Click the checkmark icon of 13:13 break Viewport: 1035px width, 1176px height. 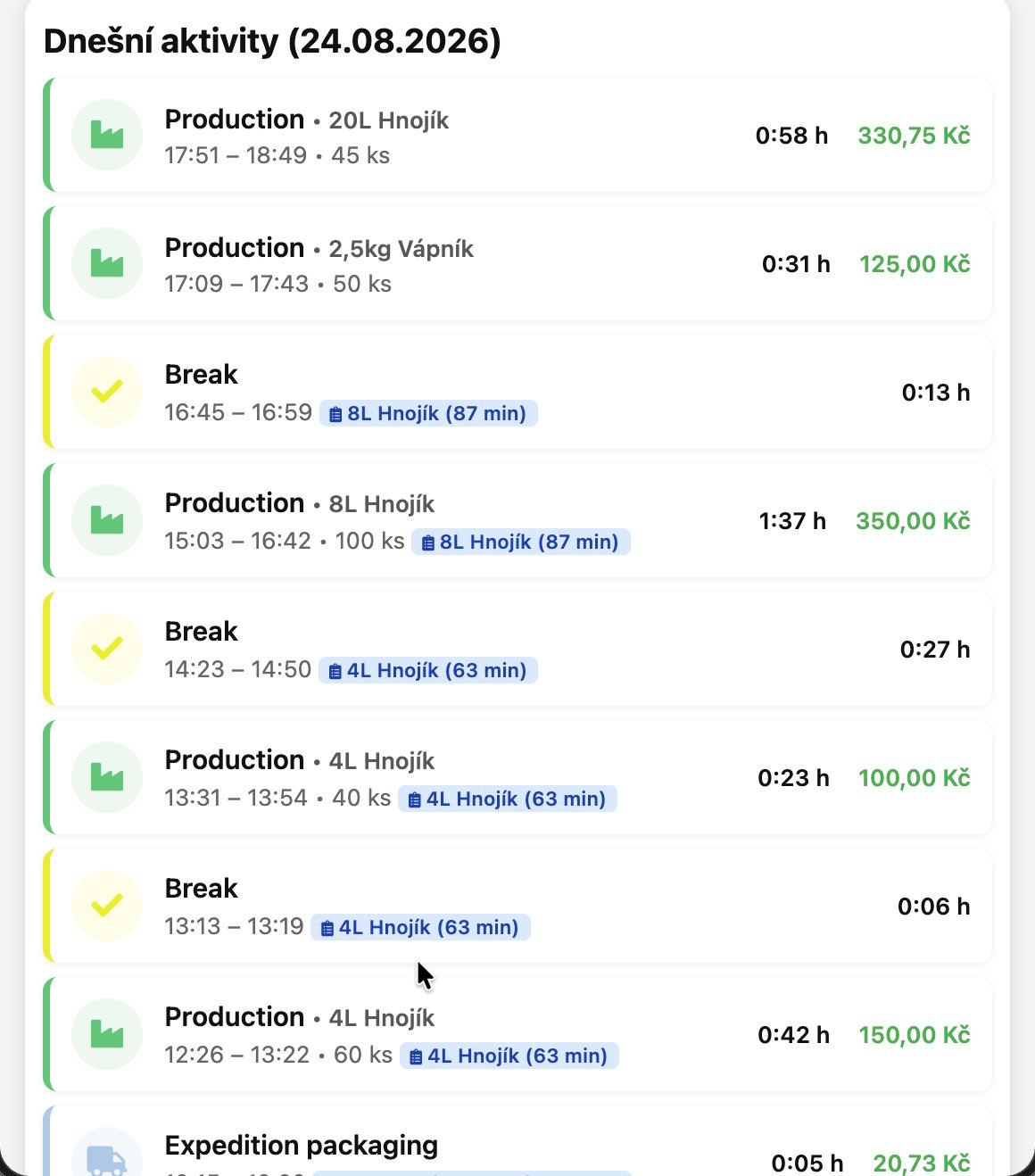pyautogui.click(x=107, y=906)
